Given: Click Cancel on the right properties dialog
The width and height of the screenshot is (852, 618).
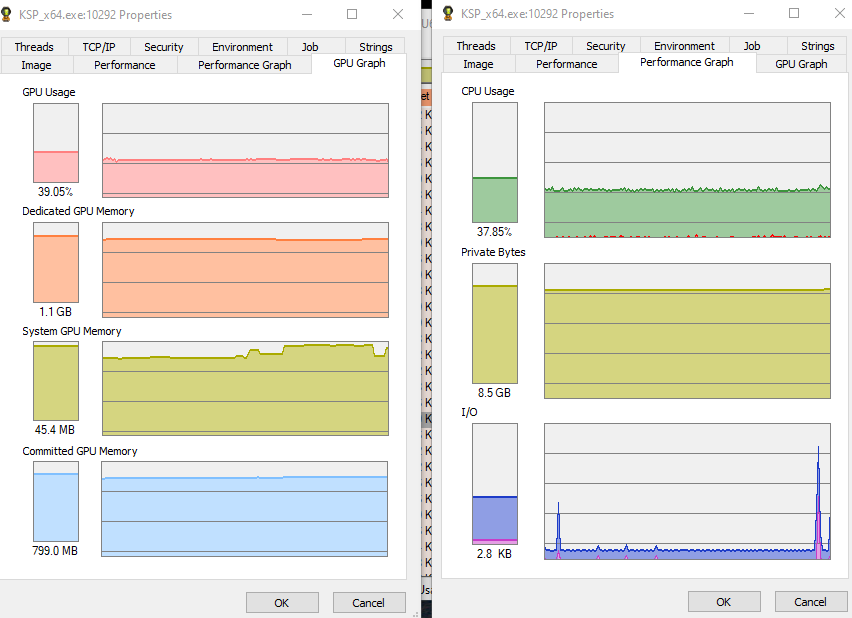Looking at the screenshot, I should 811,601.
